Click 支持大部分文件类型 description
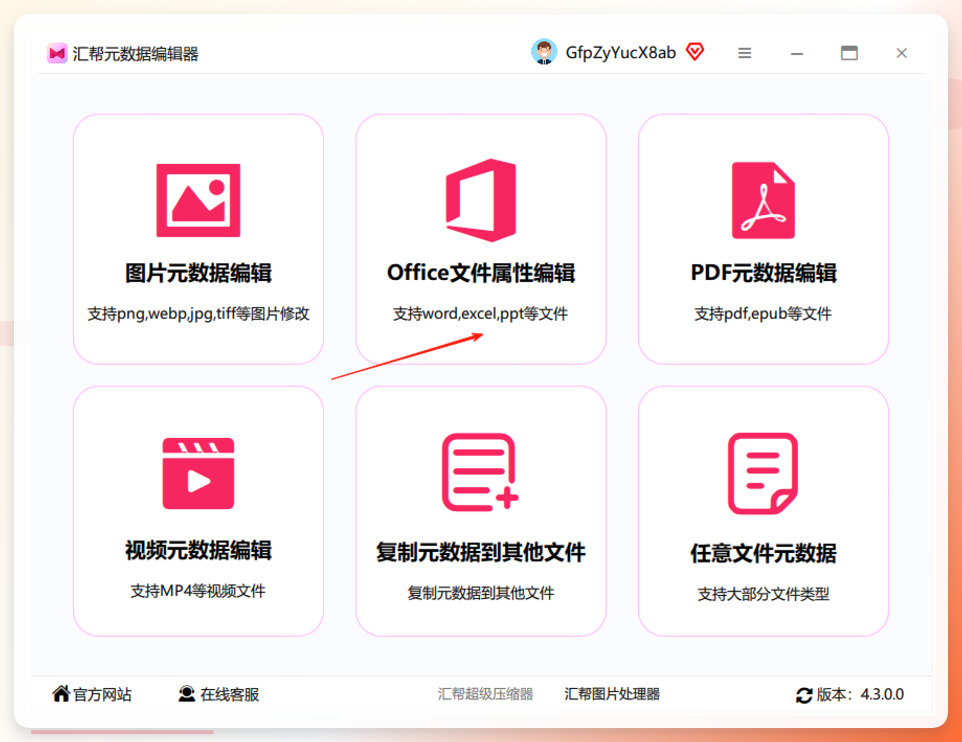 point(763,594)
